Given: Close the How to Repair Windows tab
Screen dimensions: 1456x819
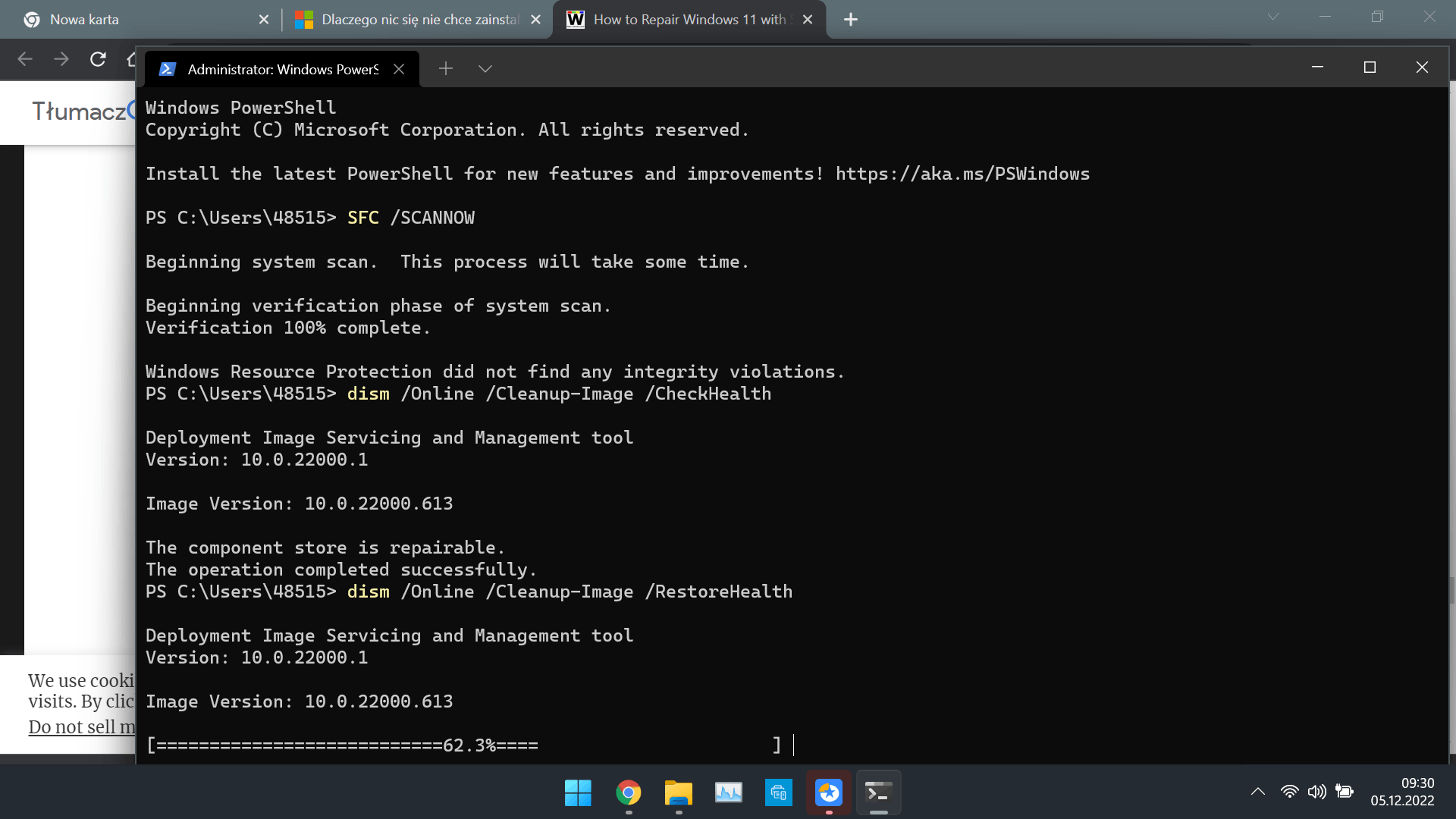Looking at the screenshot, I should 808,20.
